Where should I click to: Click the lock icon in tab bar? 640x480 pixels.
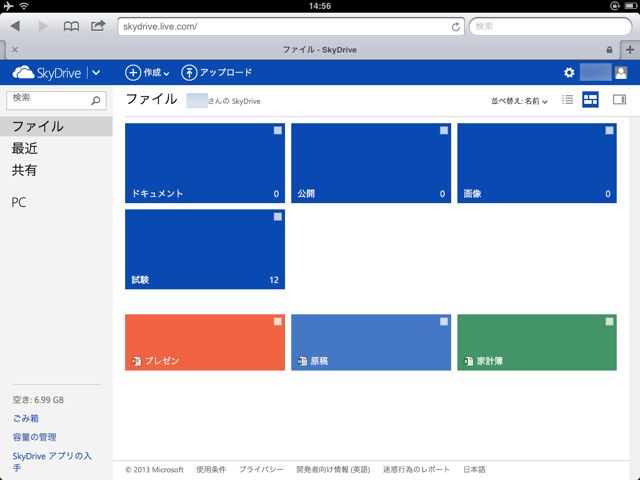(x=609, y=50)
